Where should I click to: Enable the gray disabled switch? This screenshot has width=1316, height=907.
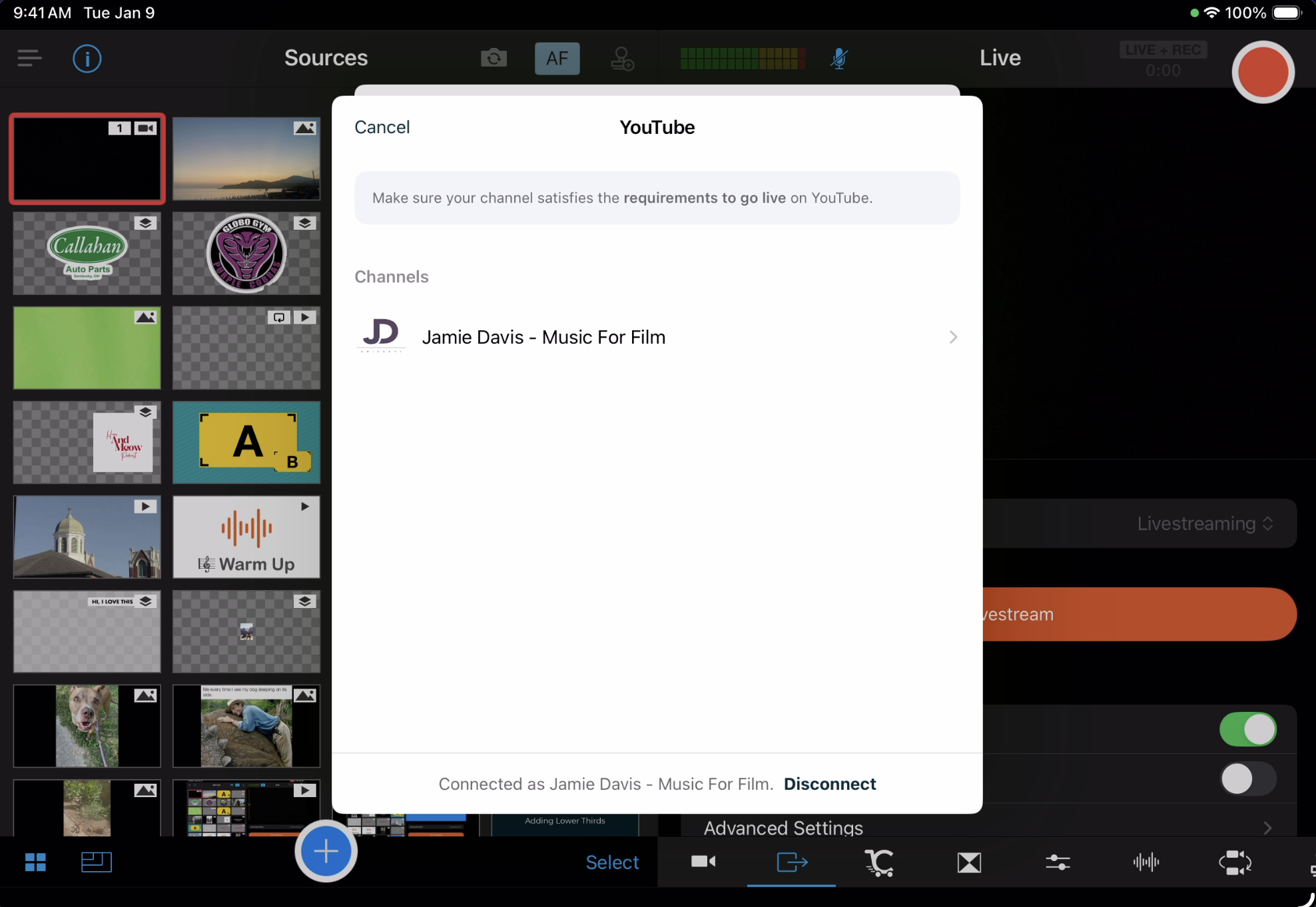tap(1247, 778)
